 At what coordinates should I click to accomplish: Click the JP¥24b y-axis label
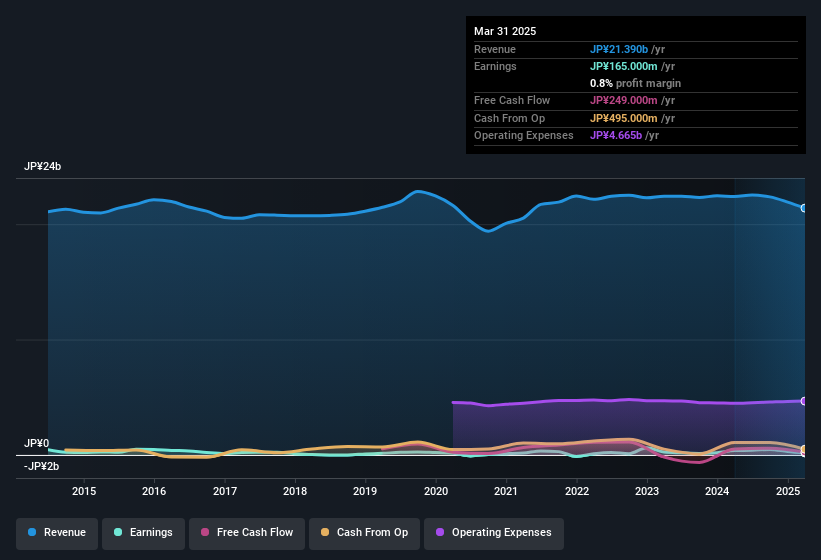point(42,166)
